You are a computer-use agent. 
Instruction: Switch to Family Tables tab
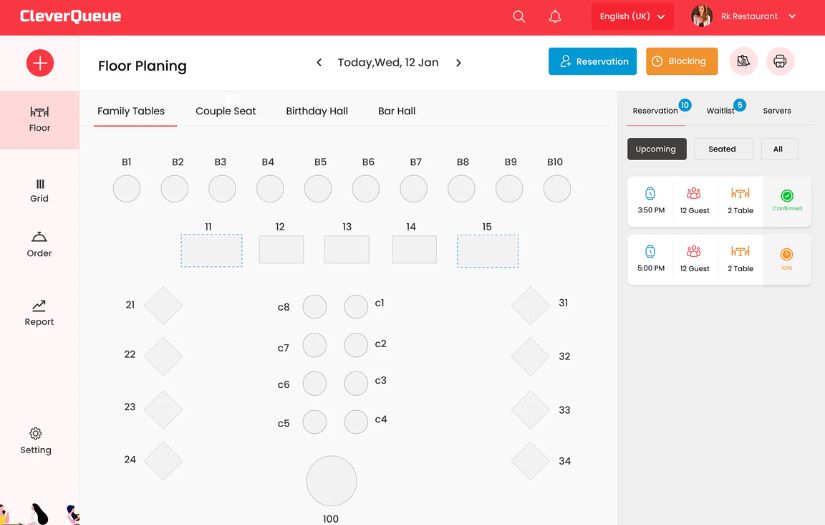[x=131, y=111]
